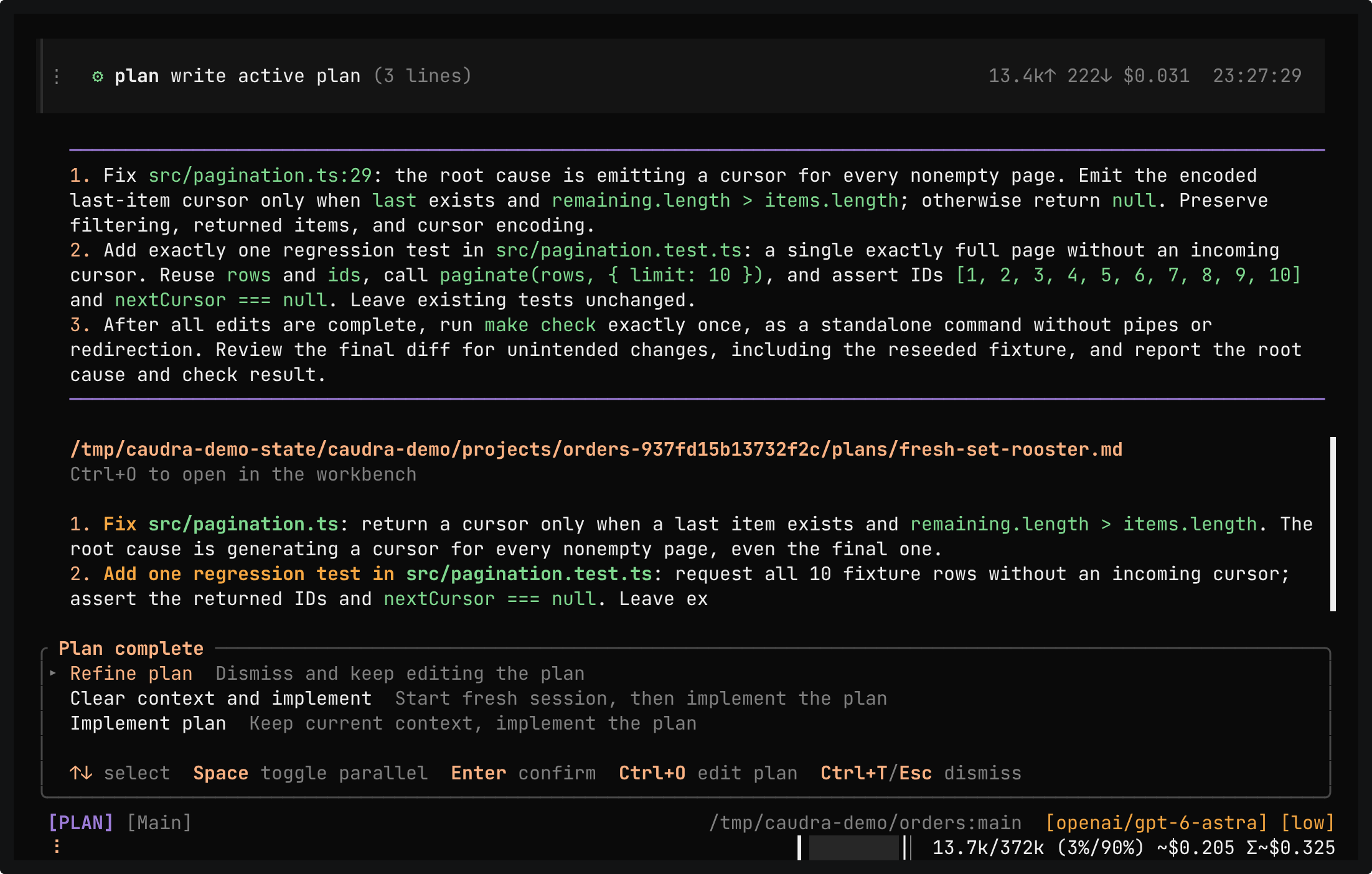Click the (3 lines) label in header
The width and height of the screenshot is (1372, 874).
[422, 76]
